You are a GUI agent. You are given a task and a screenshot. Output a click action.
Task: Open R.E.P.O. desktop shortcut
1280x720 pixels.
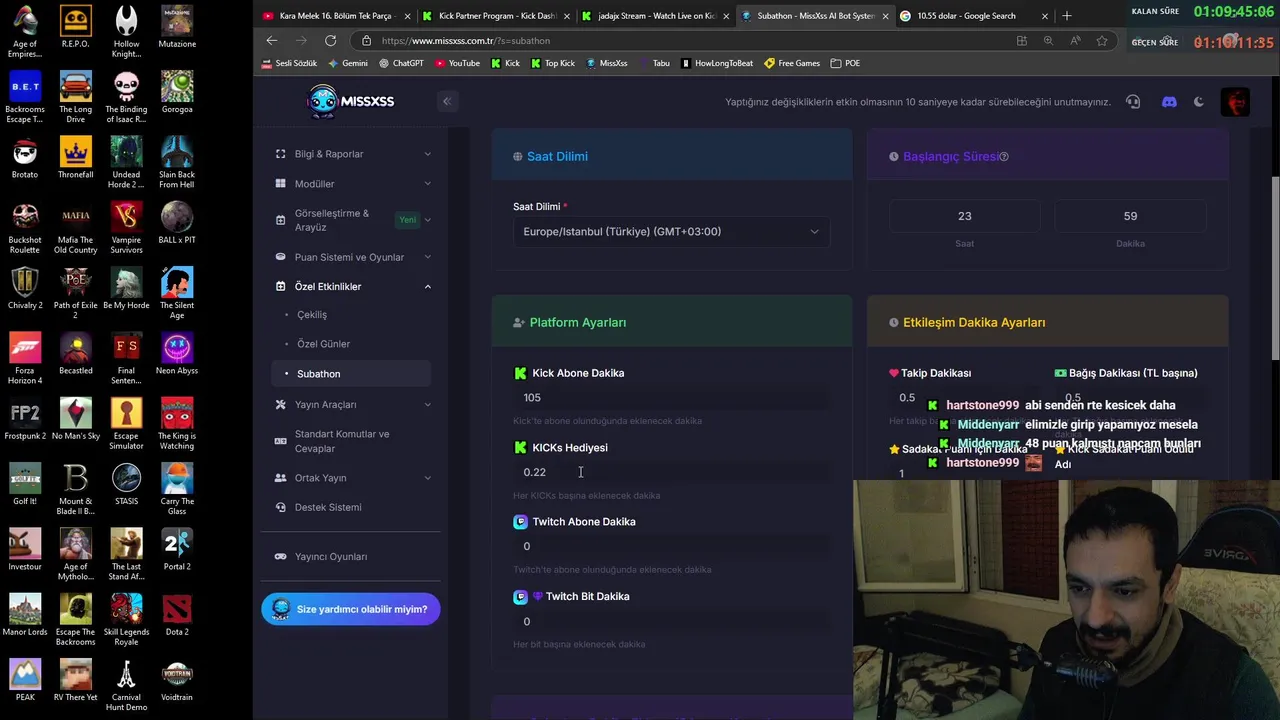point(75,27)
